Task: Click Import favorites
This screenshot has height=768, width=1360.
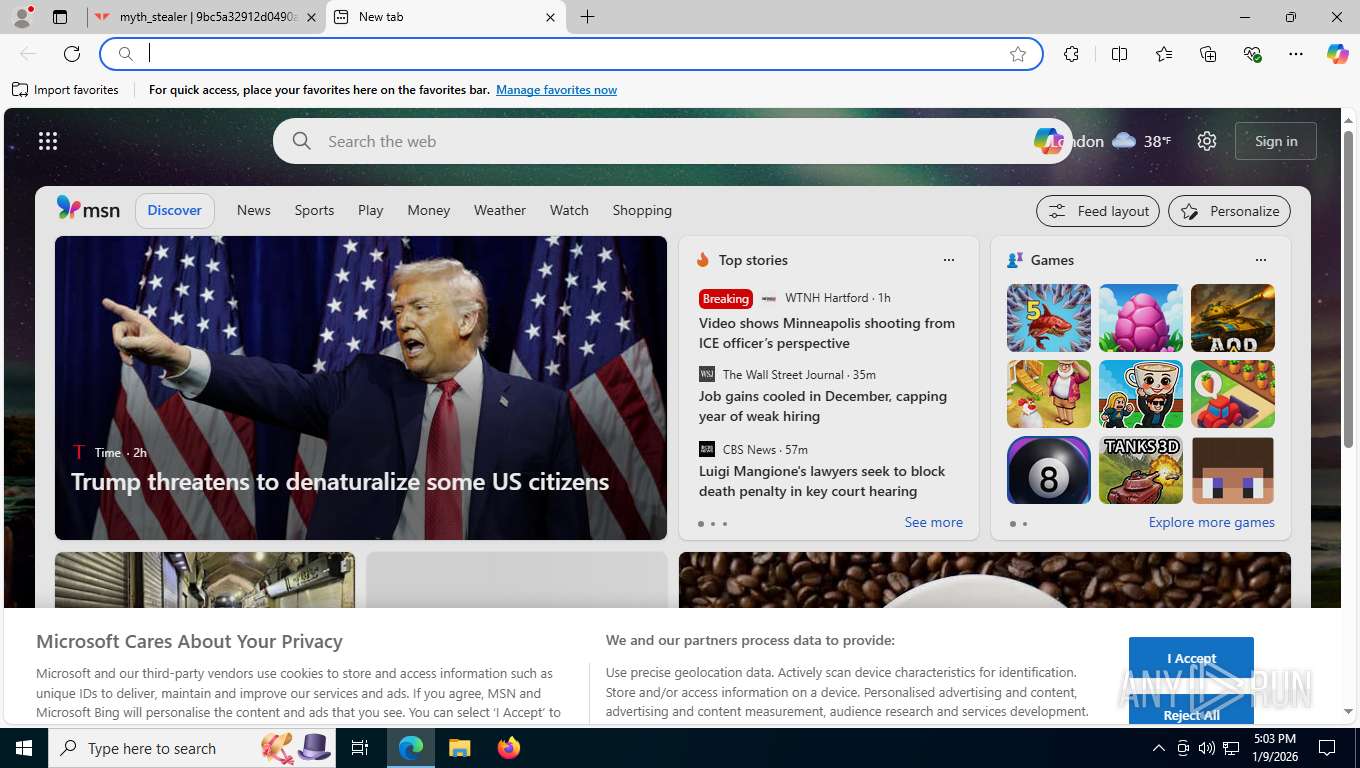Action: [65, 90]
